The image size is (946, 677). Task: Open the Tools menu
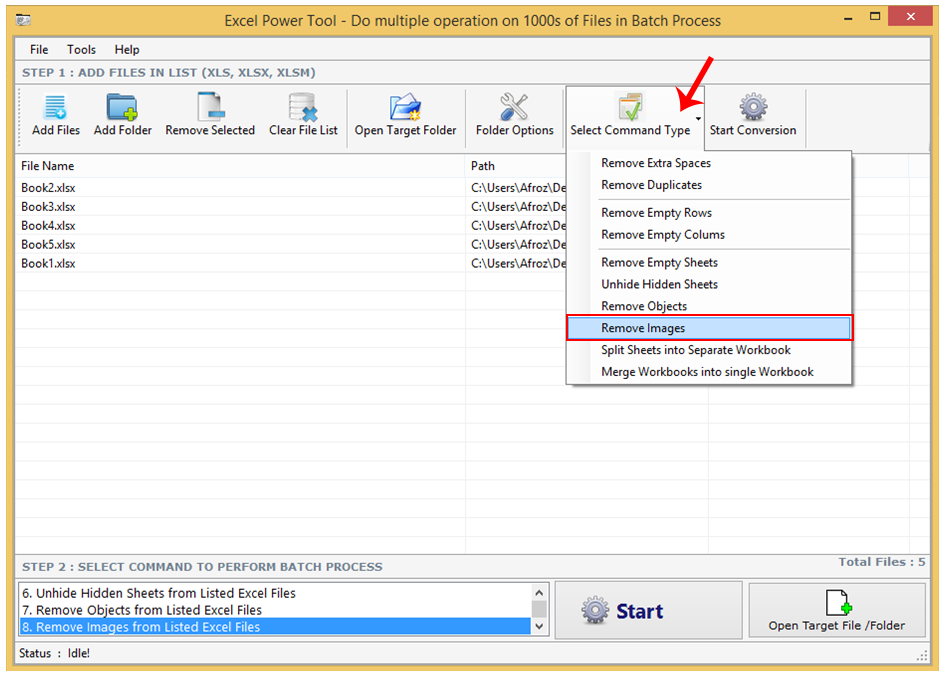tap(81, 49)
